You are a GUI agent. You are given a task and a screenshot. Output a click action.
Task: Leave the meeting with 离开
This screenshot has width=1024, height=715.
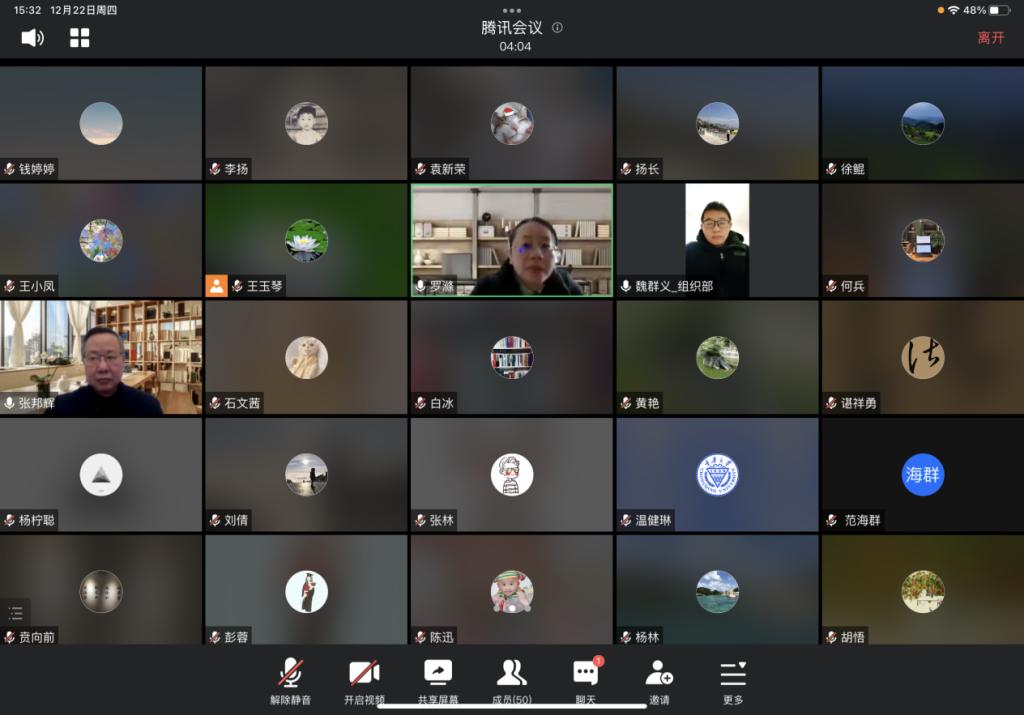tap(990, 38)
